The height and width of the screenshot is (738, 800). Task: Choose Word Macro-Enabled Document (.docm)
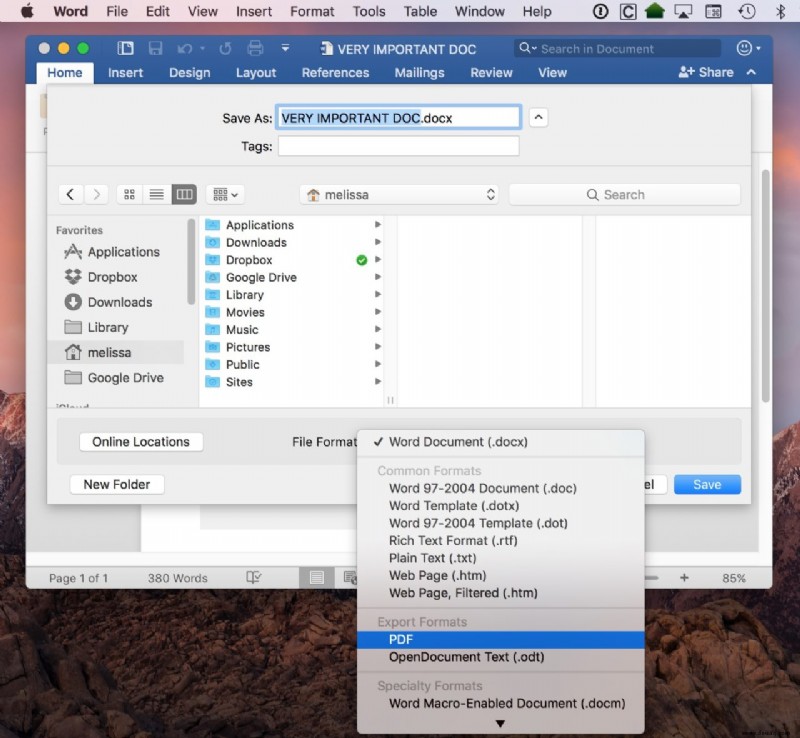click(501, 703)
